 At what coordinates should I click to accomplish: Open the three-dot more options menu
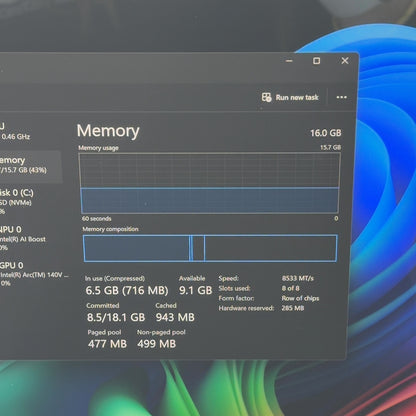point(341,97)
